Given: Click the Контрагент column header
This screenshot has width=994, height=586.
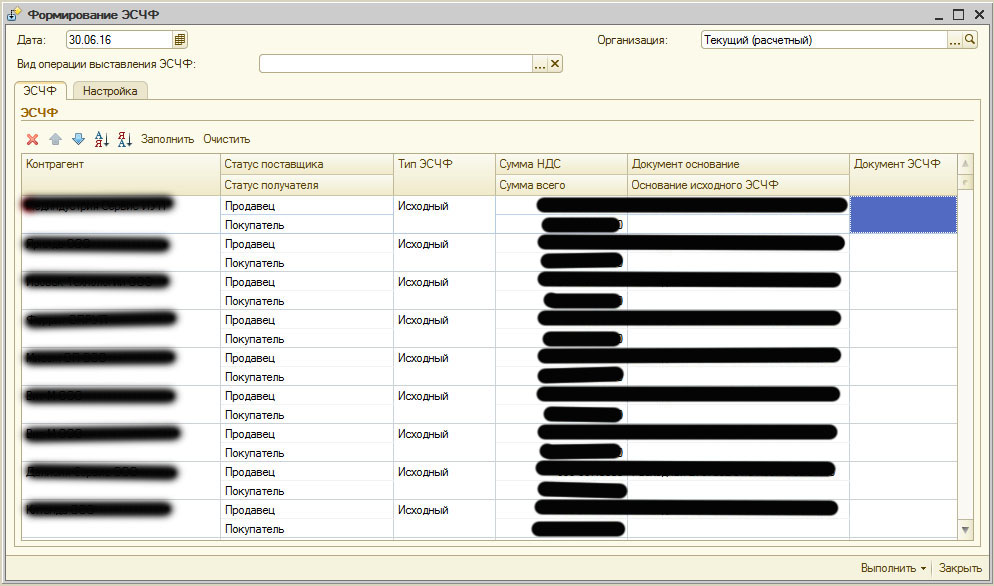Looking at the screenshot, I should (120, 164).
